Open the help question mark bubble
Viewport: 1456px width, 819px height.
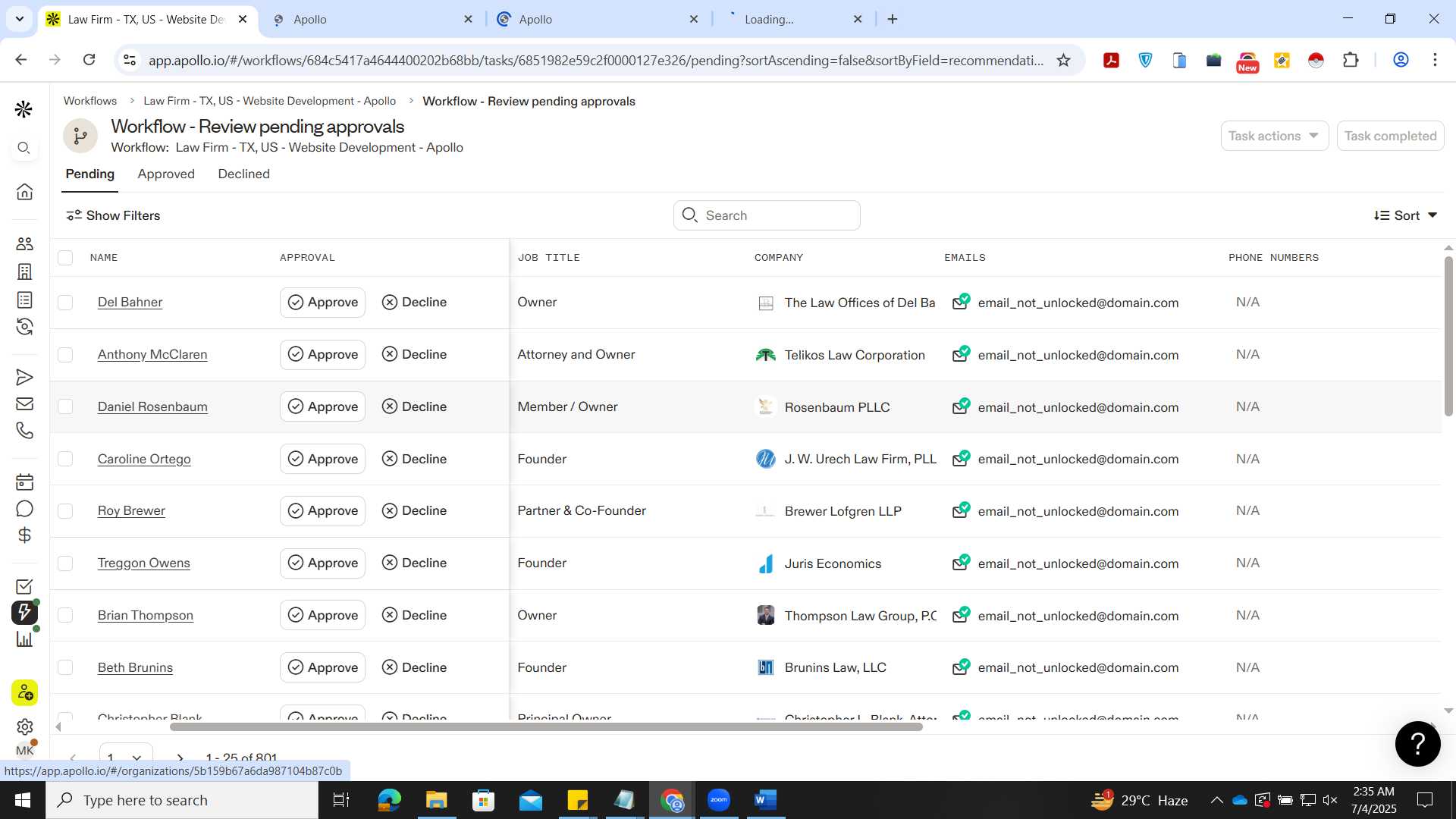1417,743
